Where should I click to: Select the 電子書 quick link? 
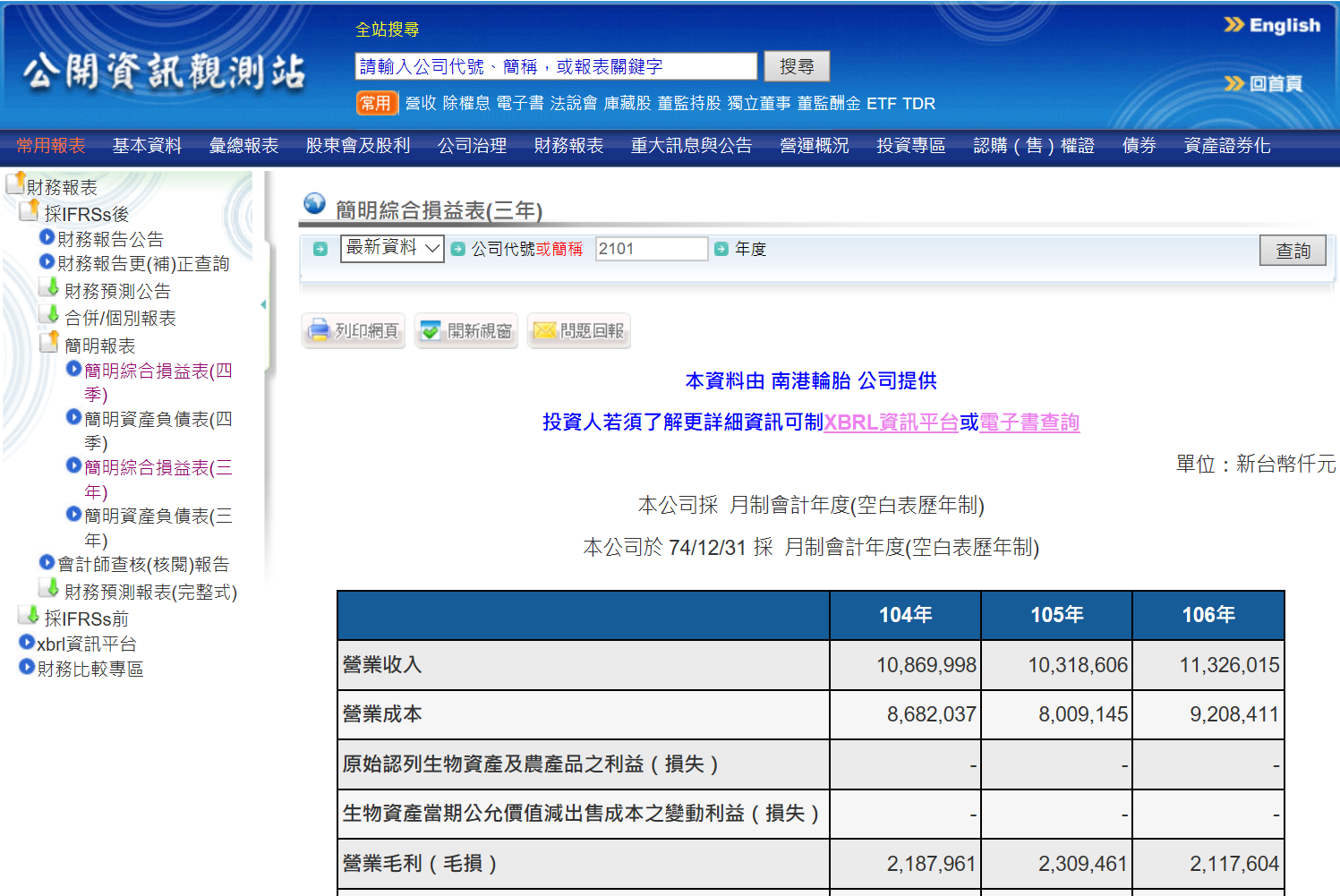tap(520, 103)
